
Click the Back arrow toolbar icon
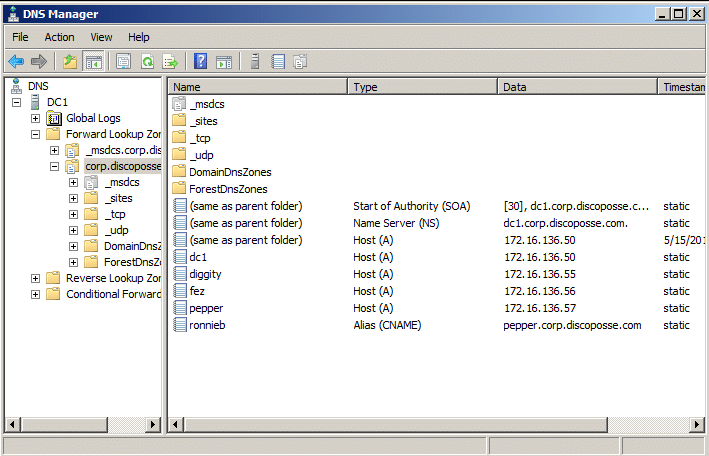pyautogui.click(x=17, y=62)
